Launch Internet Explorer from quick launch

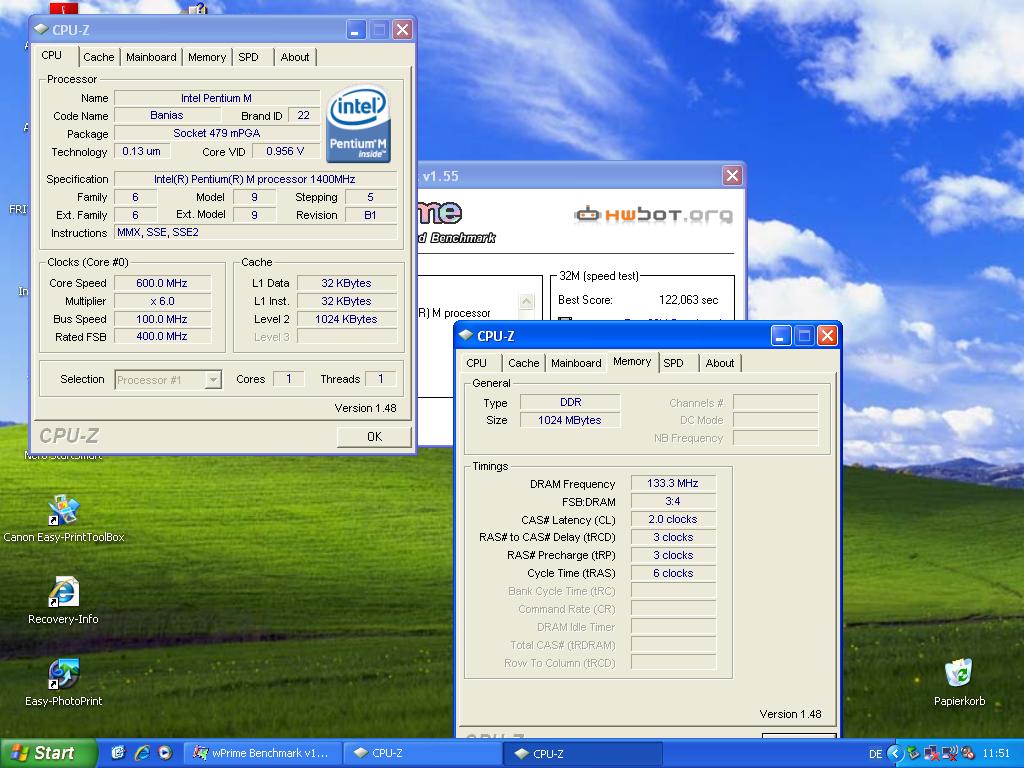(x=142, y=753)
